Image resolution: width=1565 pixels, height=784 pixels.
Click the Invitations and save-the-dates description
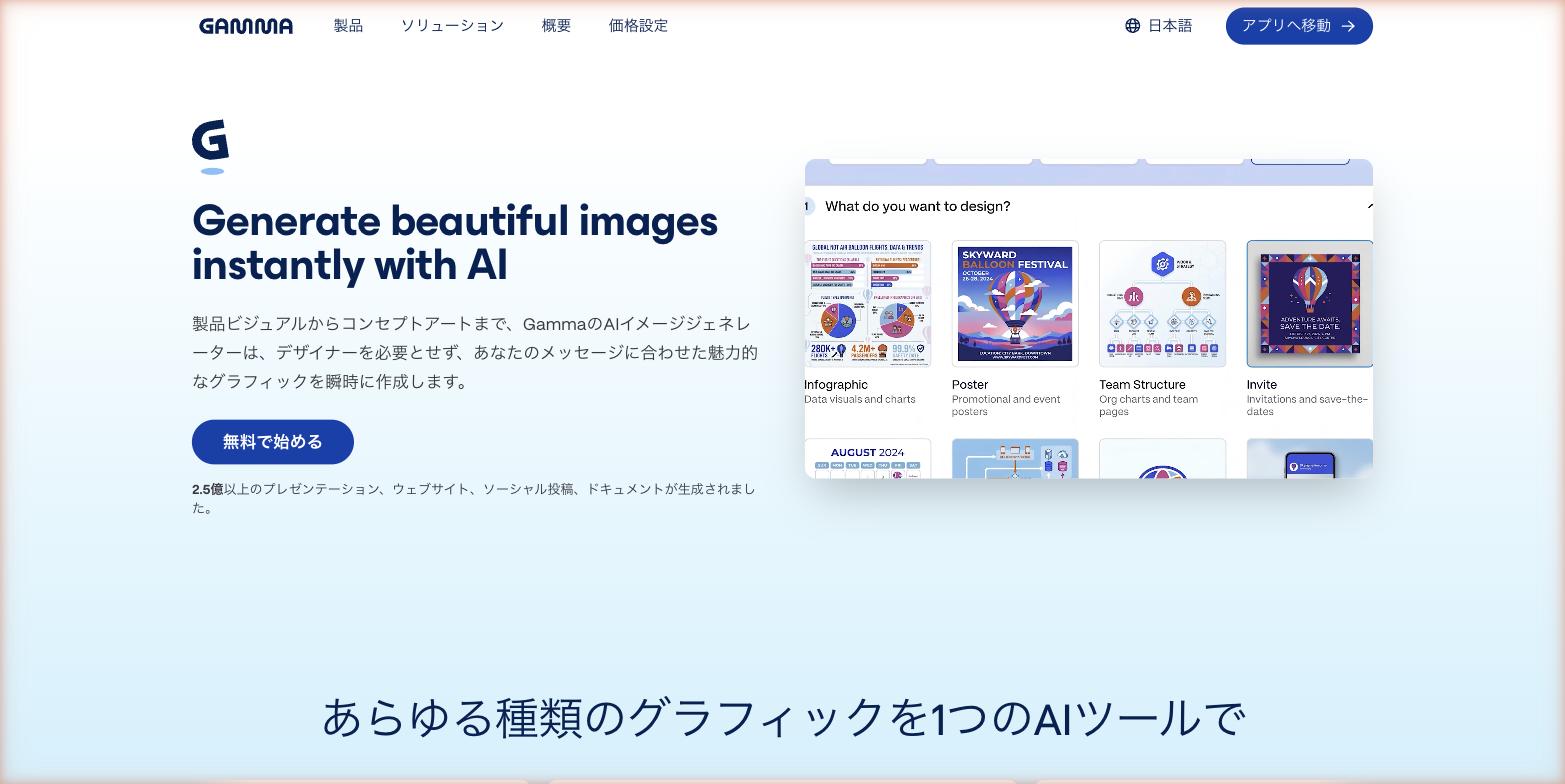coord(1307,405)
